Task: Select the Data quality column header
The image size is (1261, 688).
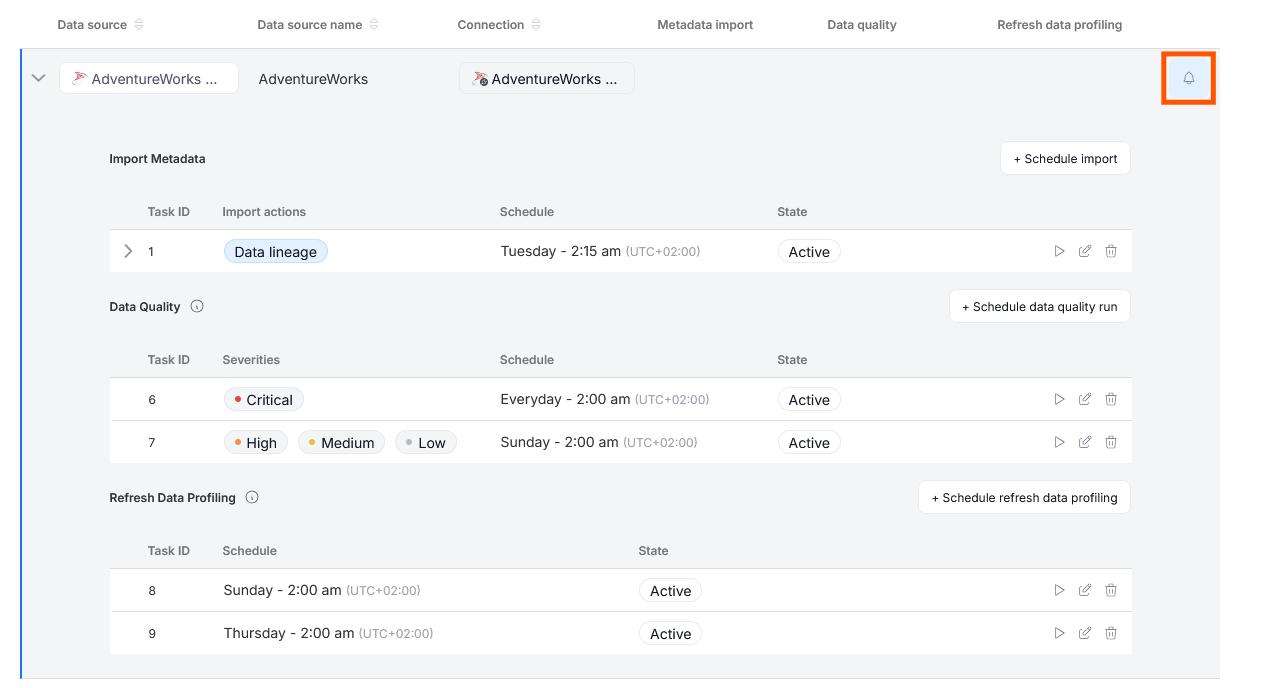Action: click(x=861, y=24)
